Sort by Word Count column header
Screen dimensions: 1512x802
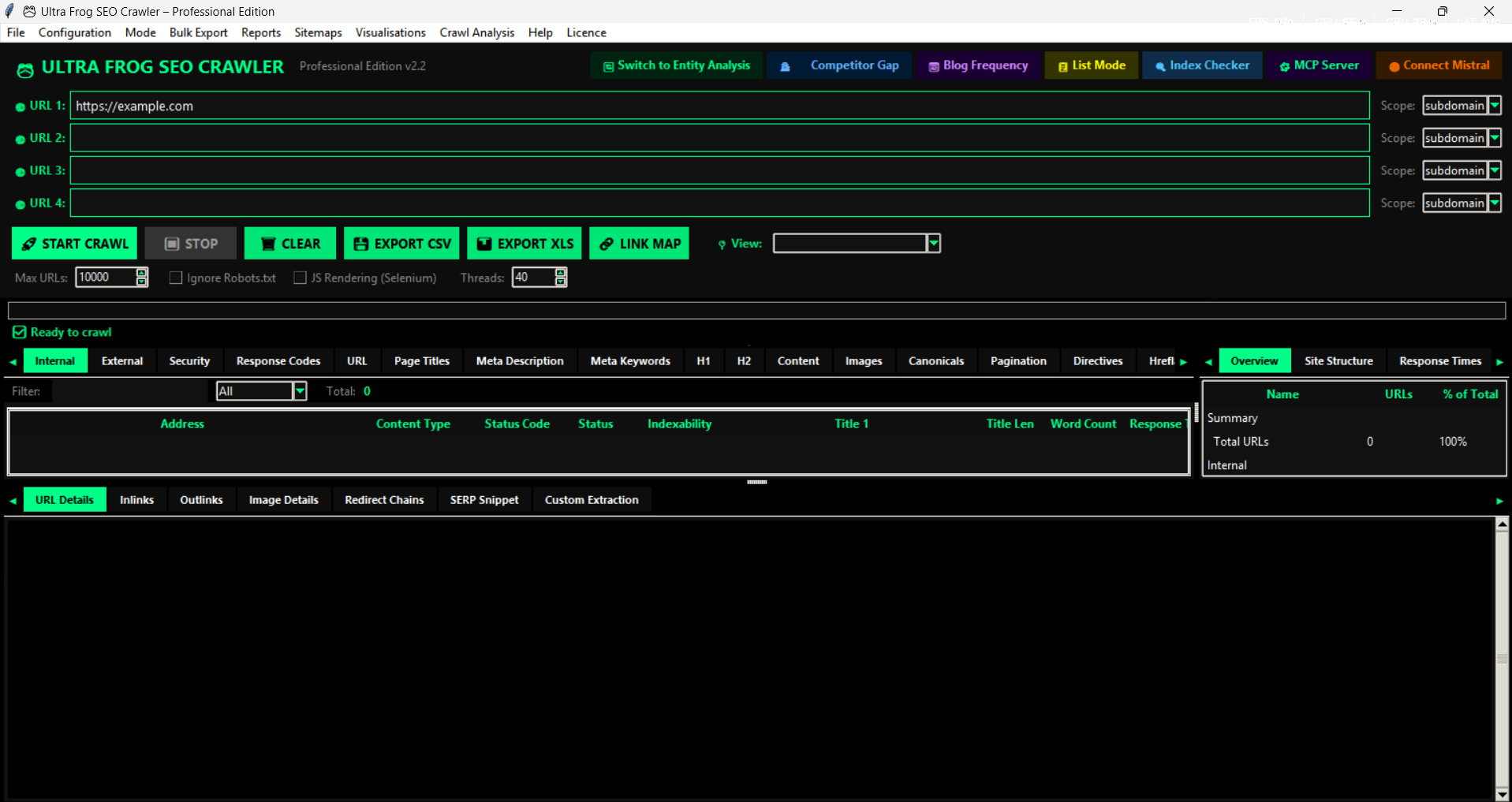coord(1083,424)
